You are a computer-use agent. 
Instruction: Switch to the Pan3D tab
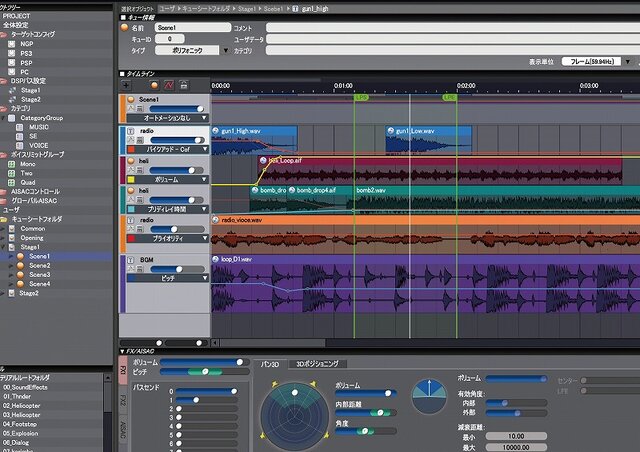pos(270,363)
